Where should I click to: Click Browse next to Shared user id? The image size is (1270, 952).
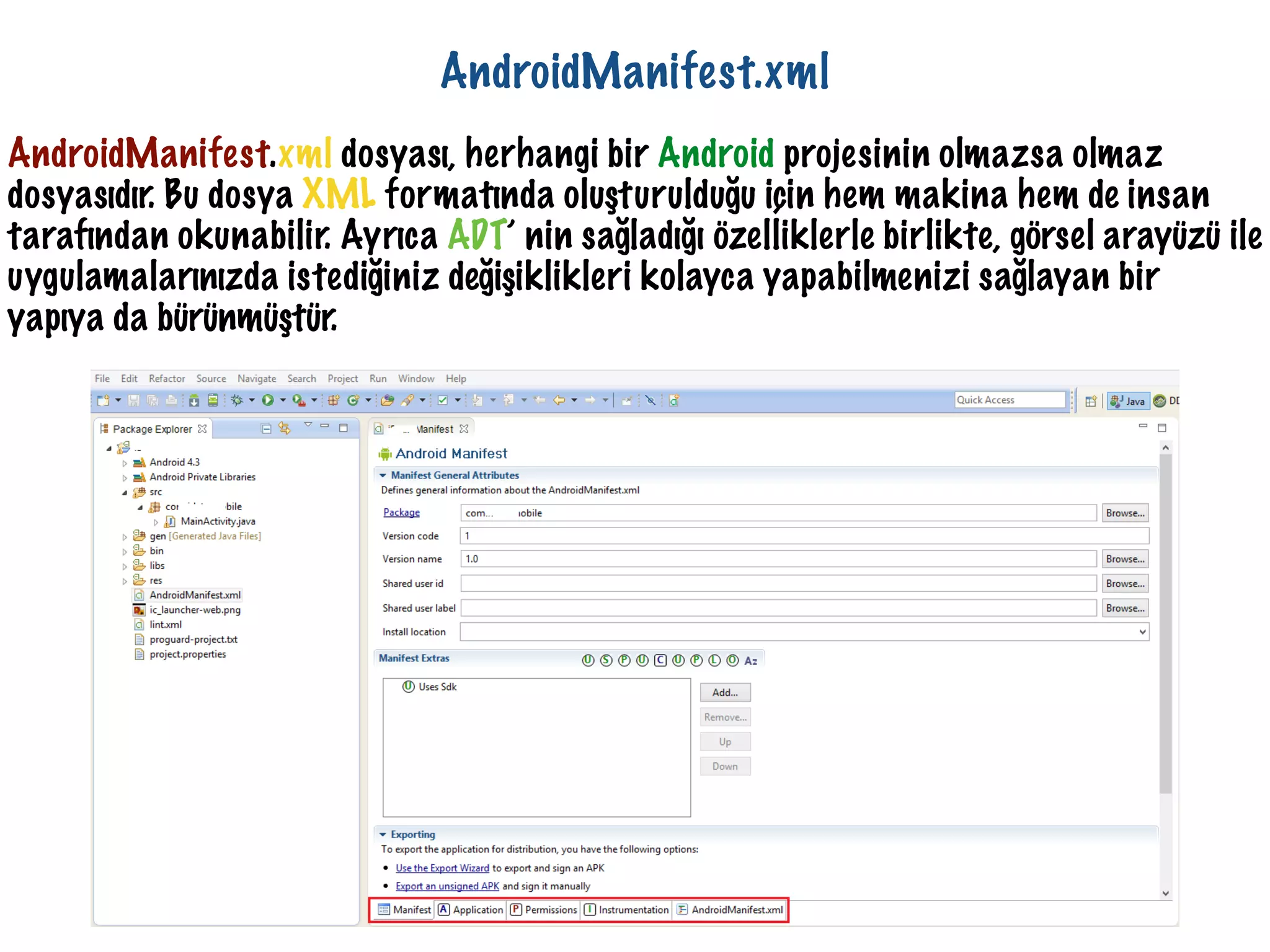click(x=1125, y=584)
